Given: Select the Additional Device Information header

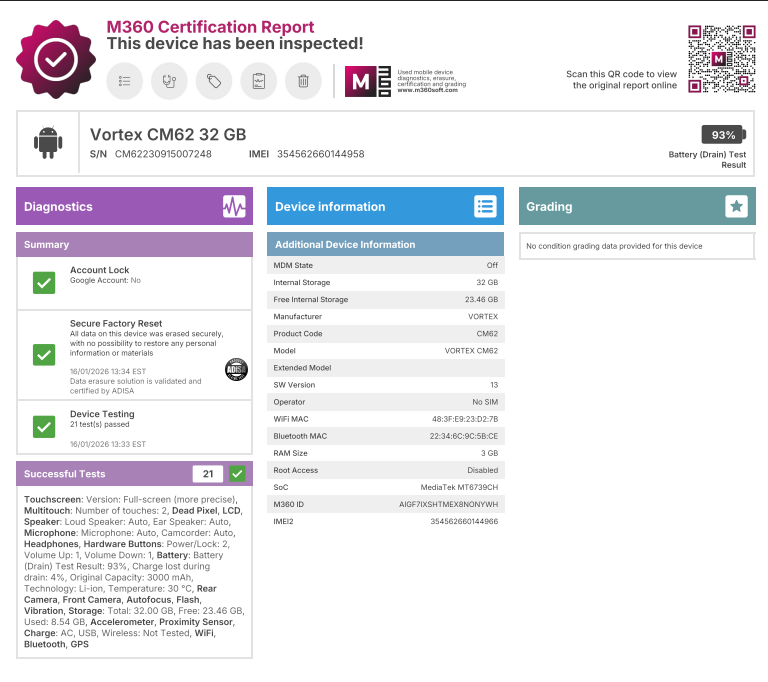Looking at the screenshot, I should pyautogui.click(x=385, y=244).
